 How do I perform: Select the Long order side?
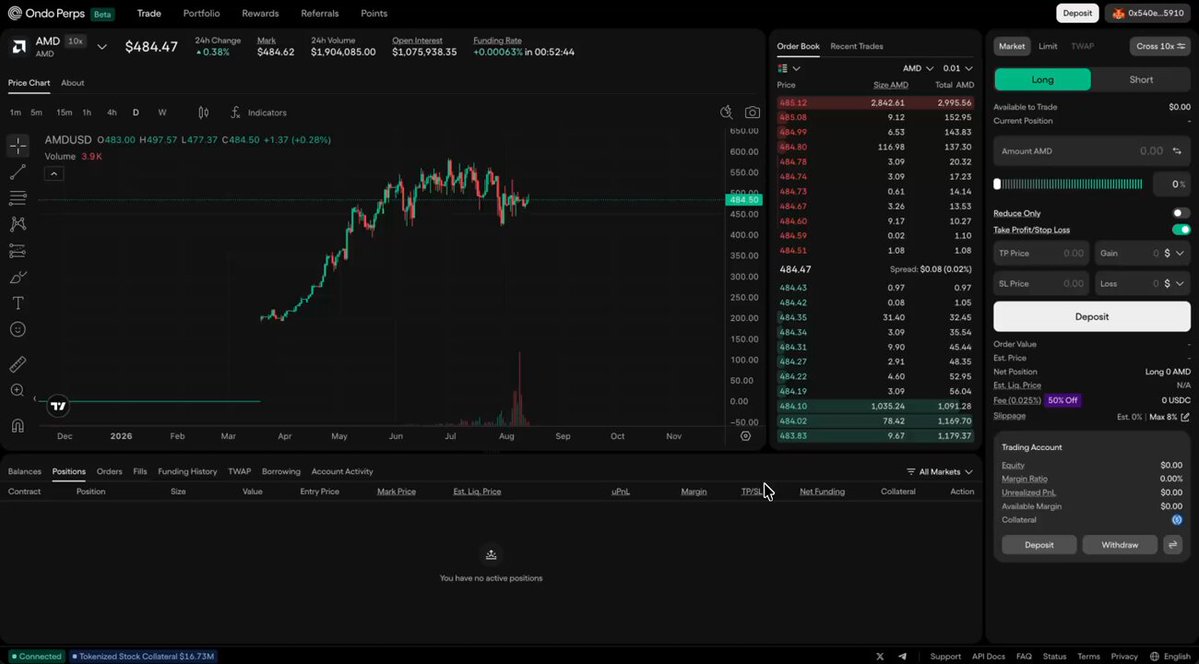click(x=1042, y=80)
